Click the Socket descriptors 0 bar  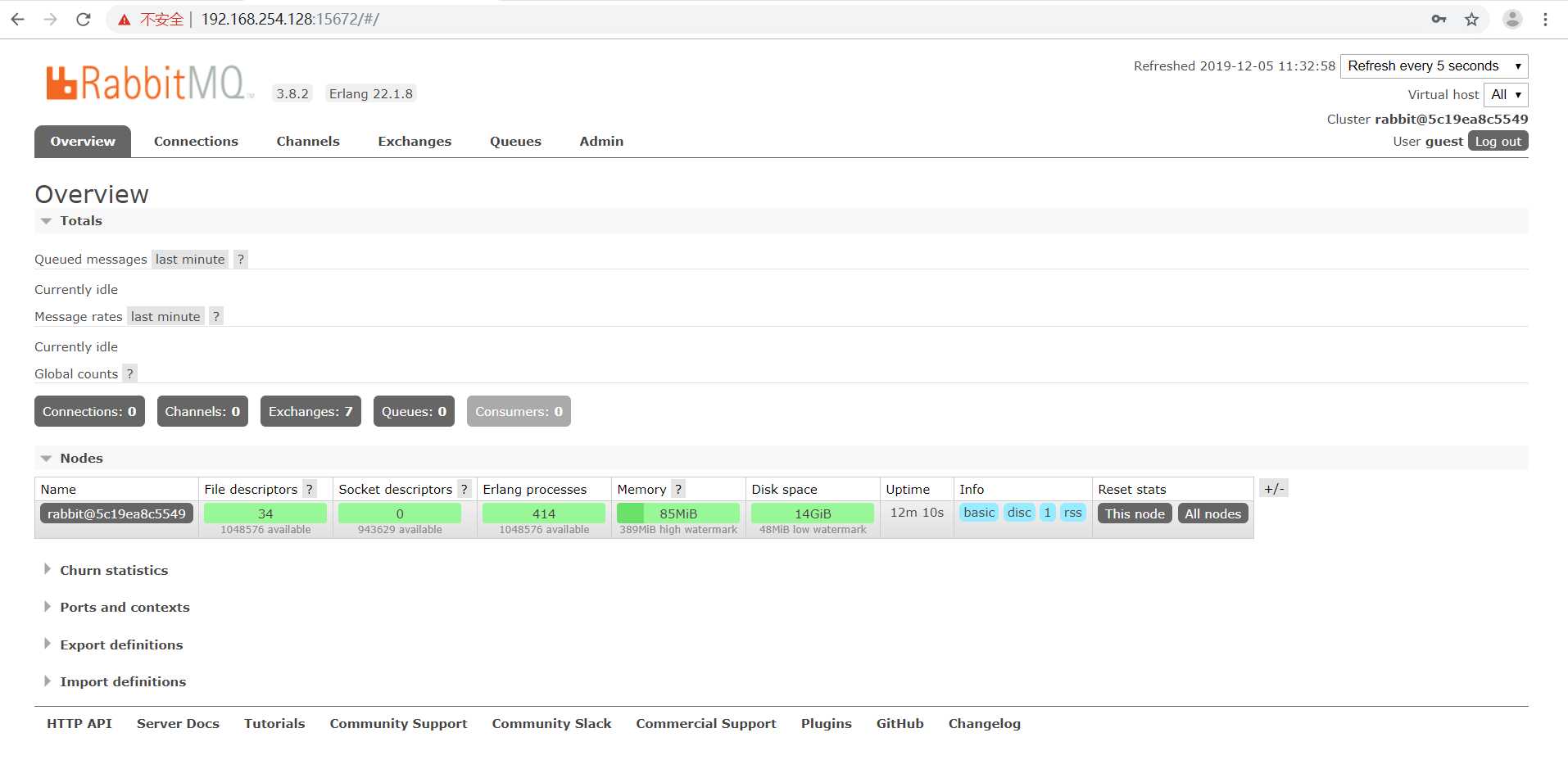click(400, 513)
